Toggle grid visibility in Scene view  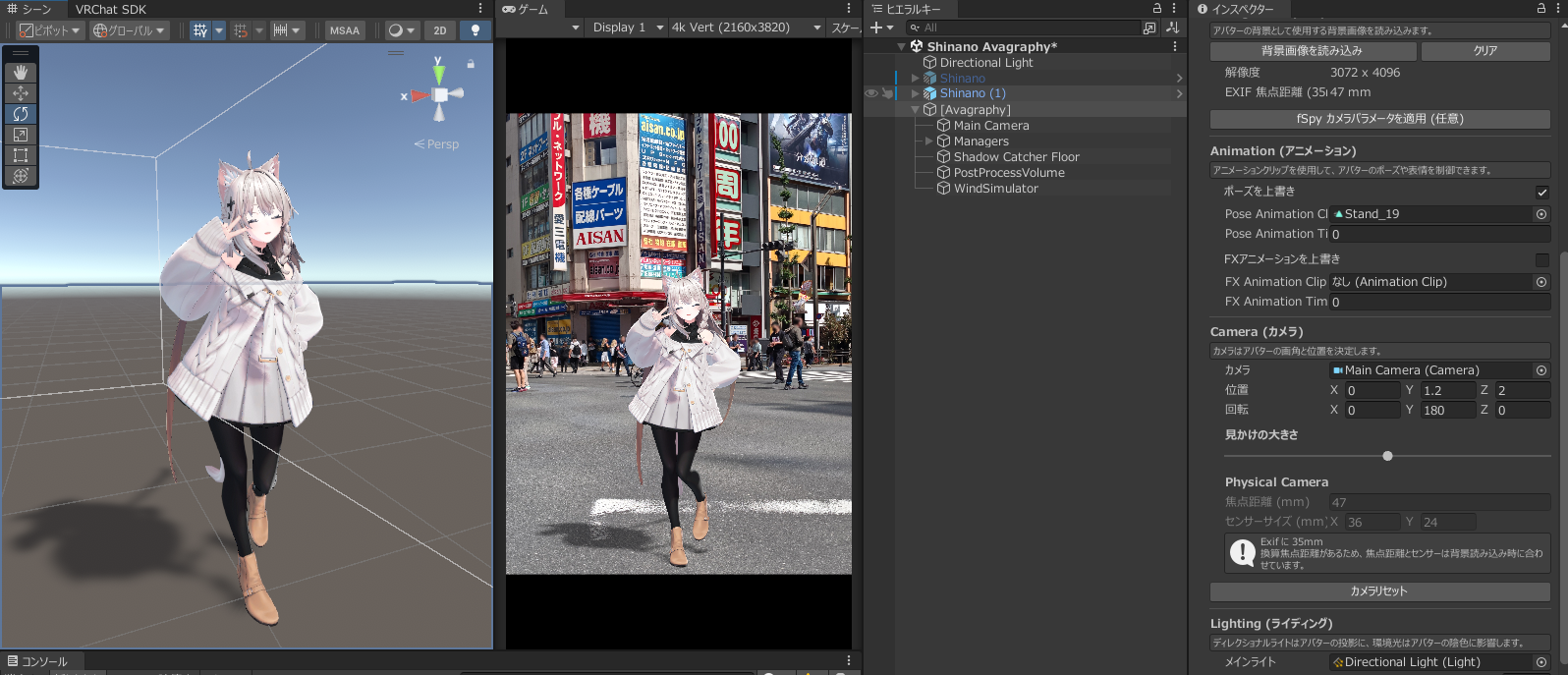click(x=200, y=30)
